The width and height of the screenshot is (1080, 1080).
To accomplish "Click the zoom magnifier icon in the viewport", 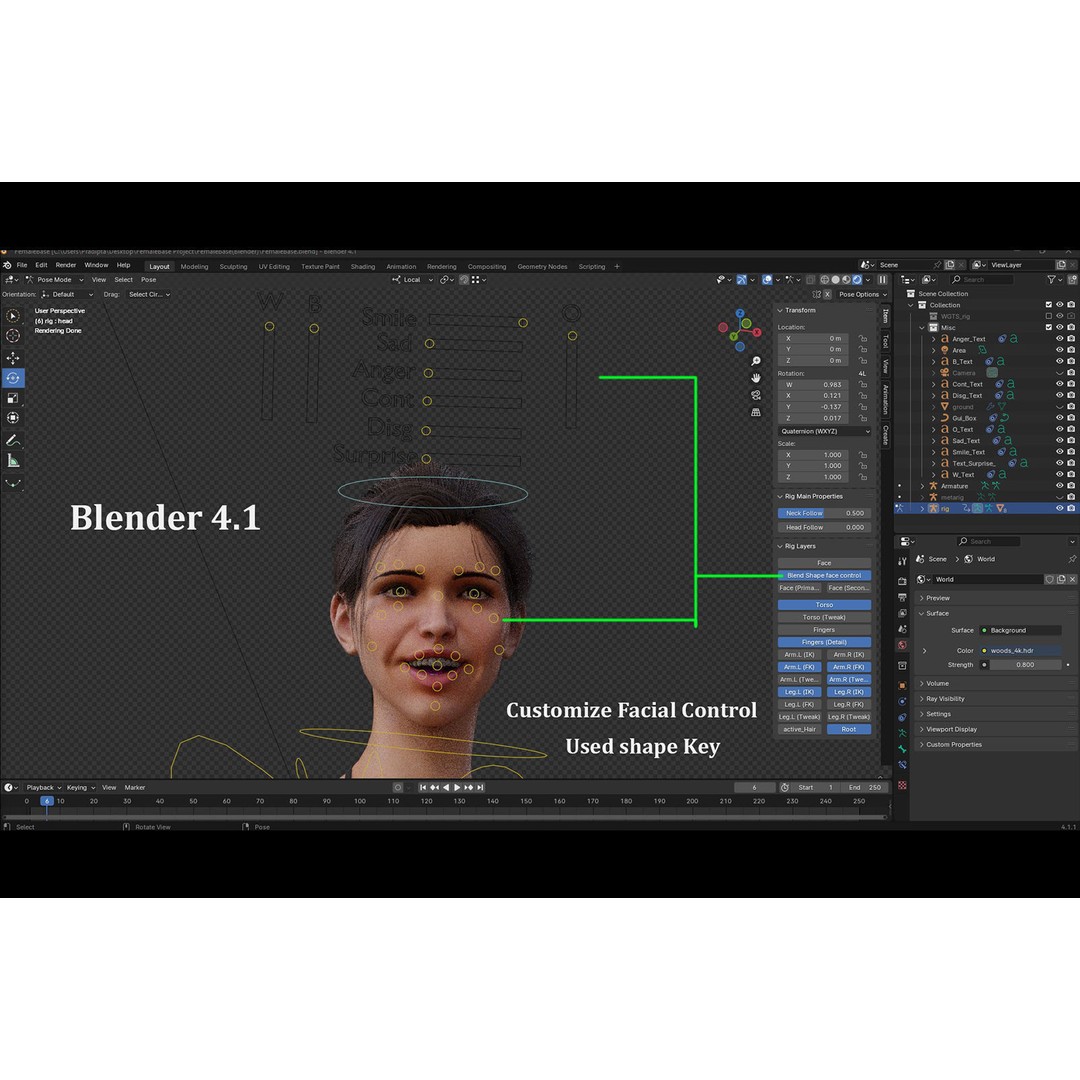I will 756,361.
